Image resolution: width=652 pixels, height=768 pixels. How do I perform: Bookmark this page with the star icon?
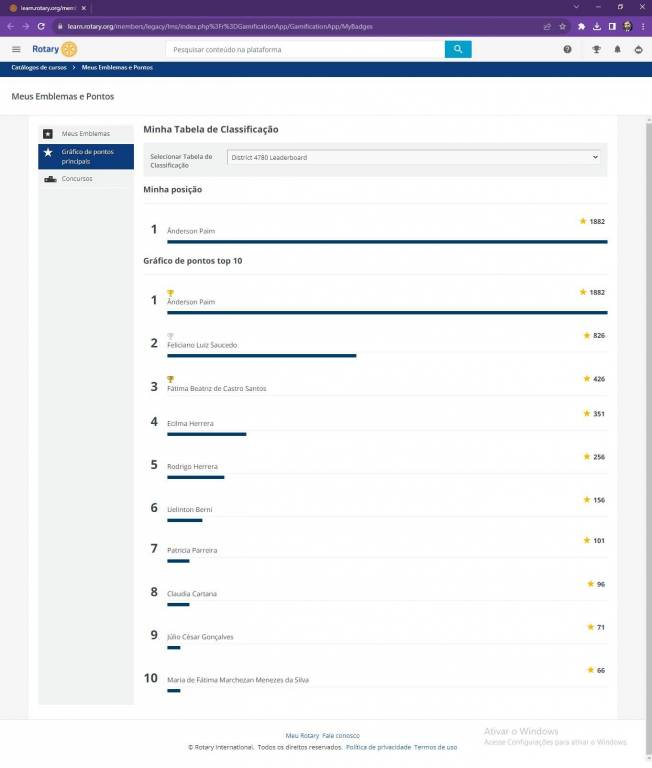(562, 26)
